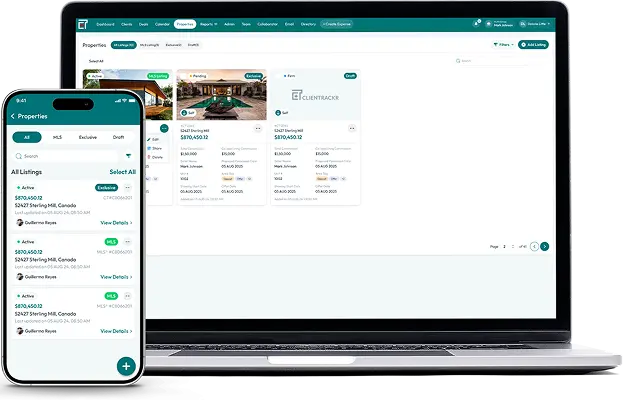The width and height of the screenshot is (623, 400).
Task: Tap the All tab on phone
Action: point(27,137)
